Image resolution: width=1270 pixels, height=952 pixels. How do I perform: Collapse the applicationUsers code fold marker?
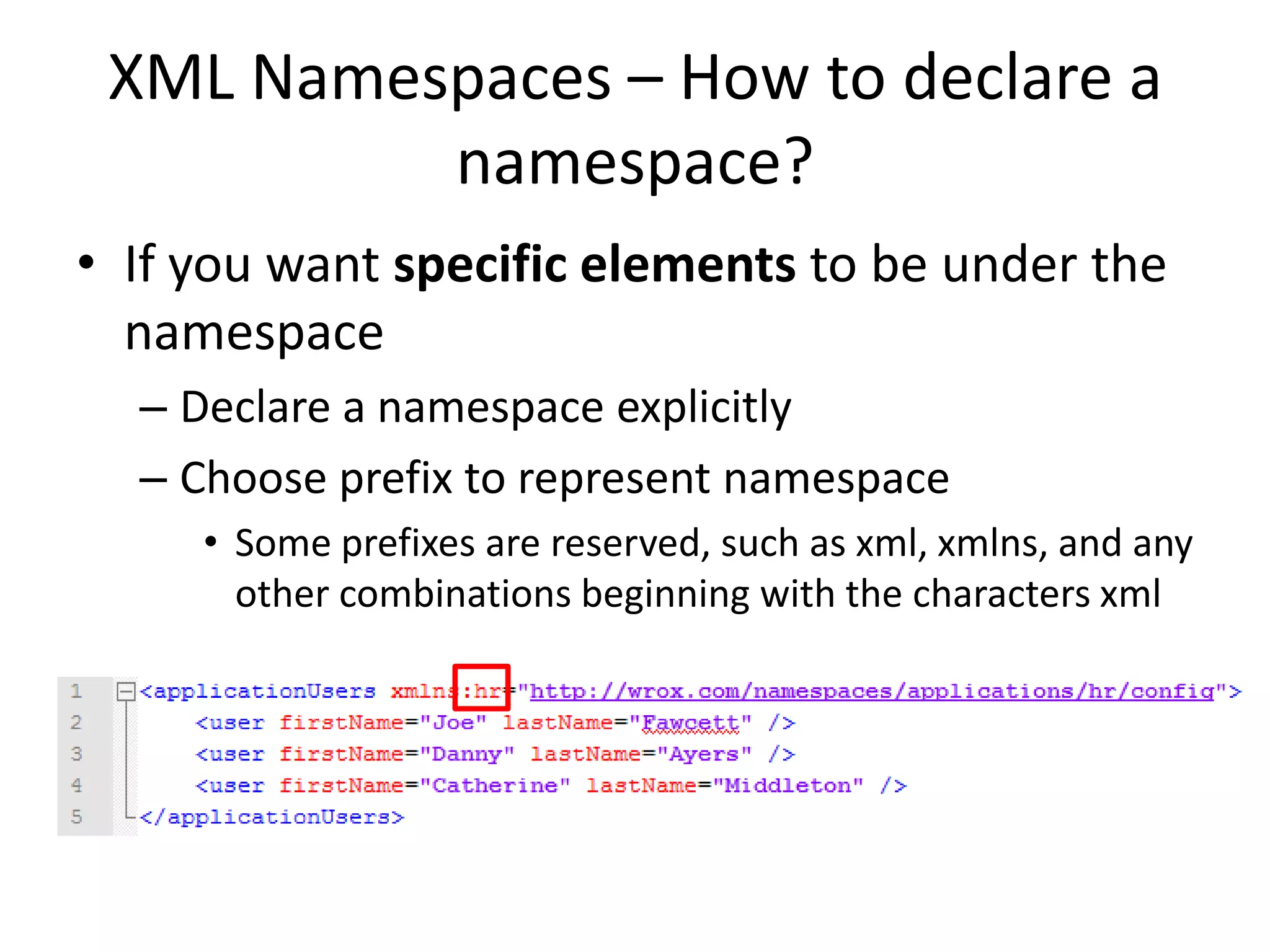(x=126, y=691)
